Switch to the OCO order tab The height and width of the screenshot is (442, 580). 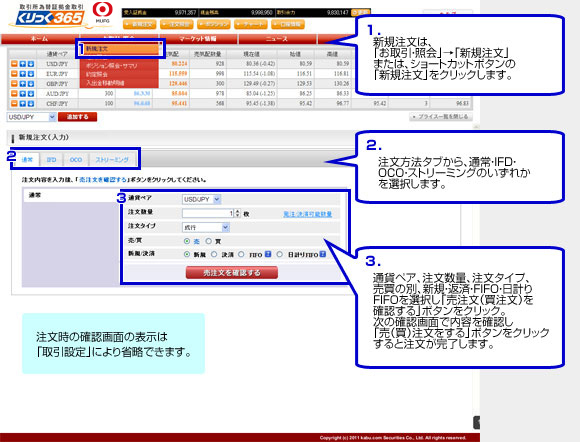pos(76,159)
